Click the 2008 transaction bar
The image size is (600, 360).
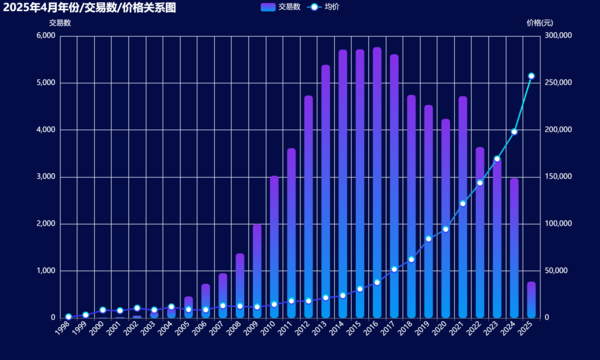point(240,285)
